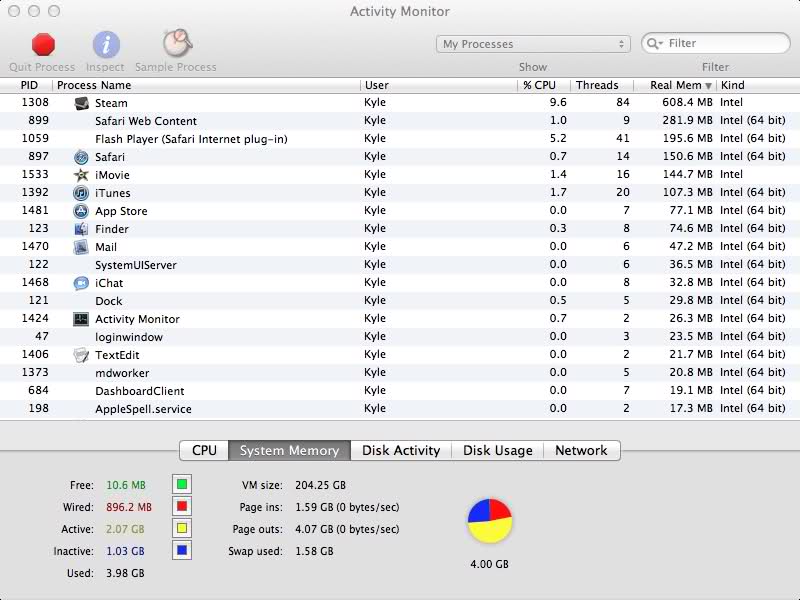Click the iTunes music note icon

pyautogui.click(x=81, y=193)
